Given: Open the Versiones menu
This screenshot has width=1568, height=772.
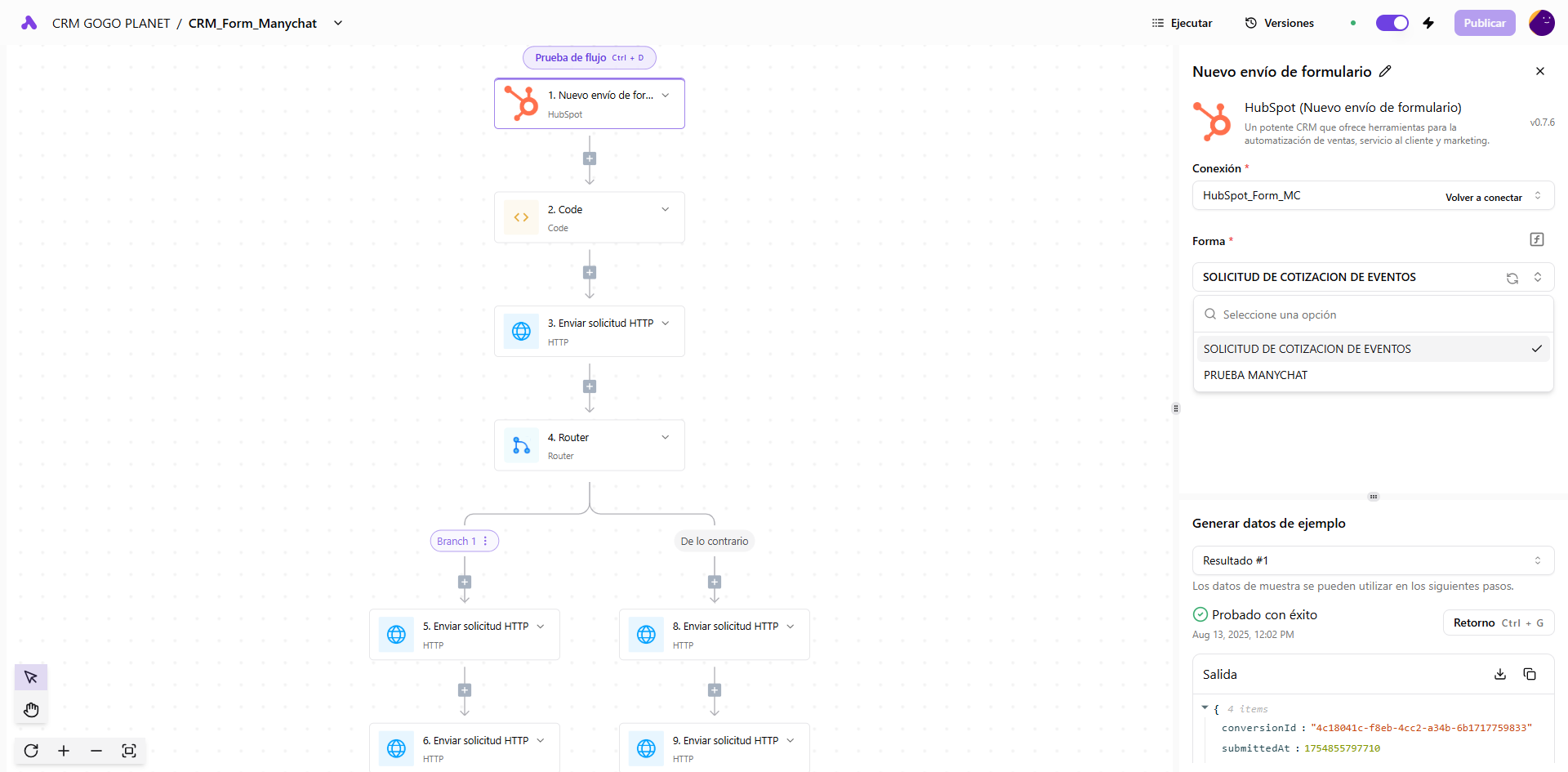Looking at the screenshot, I should [x=1279, y=23].
